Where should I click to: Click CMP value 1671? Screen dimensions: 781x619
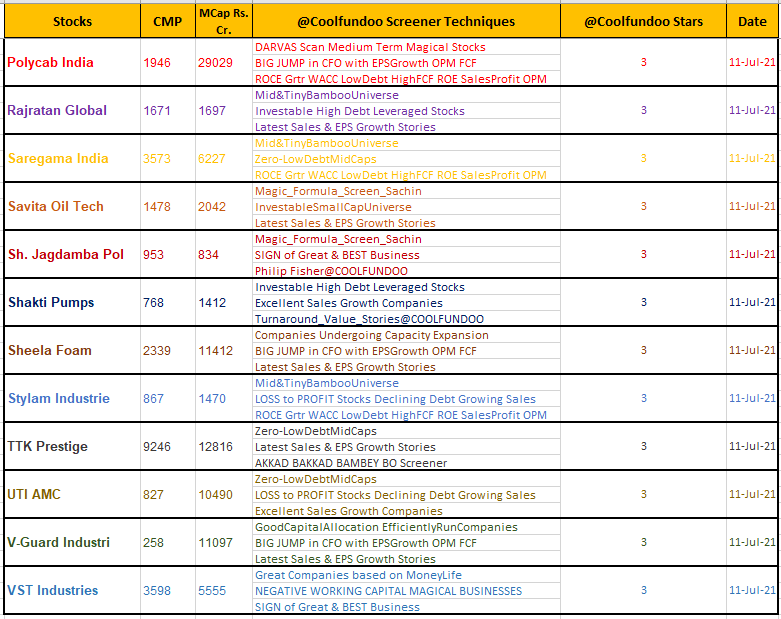[x=168, y=111]
